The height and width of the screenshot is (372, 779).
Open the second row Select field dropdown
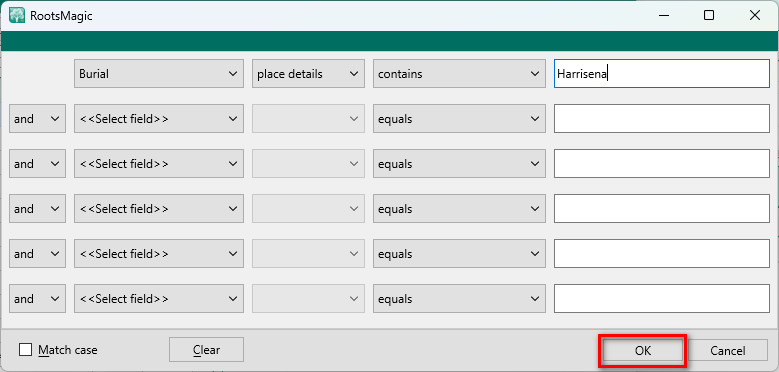click(159, 119)
